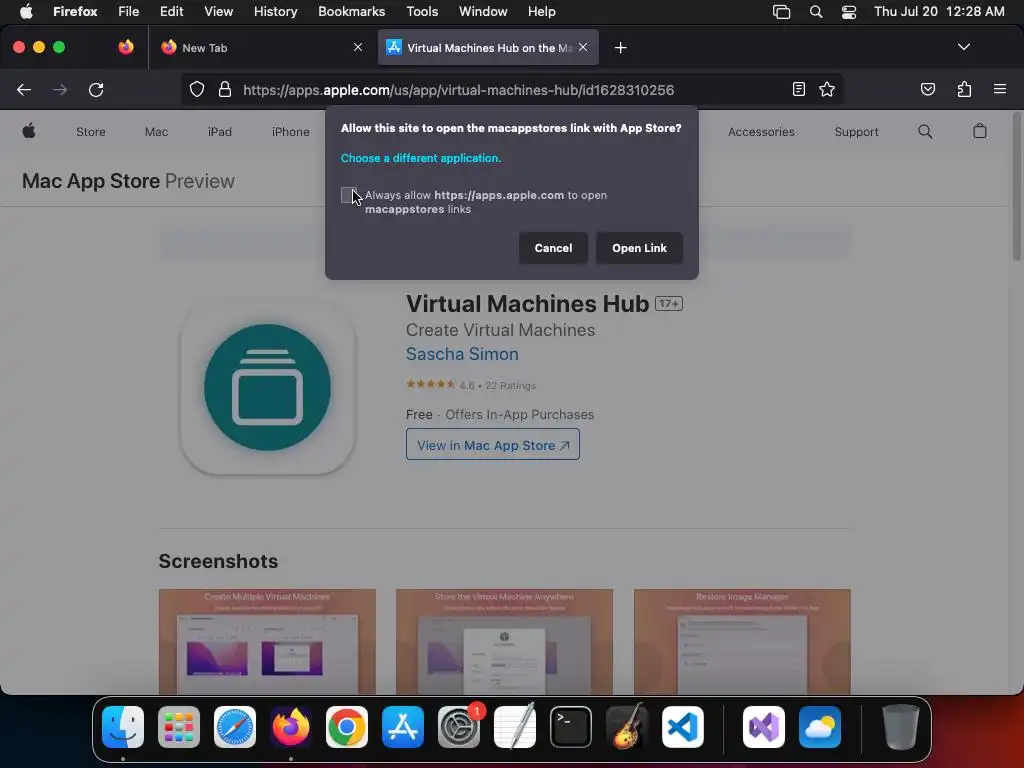Bookmark this page with the star
The width and height of the screenshot is (1024, 768).
point(827,89)
